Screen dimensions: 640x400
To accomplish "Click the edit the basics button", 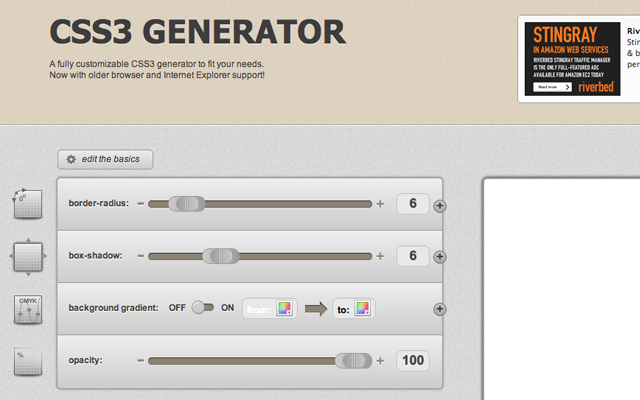I will 105,159.
